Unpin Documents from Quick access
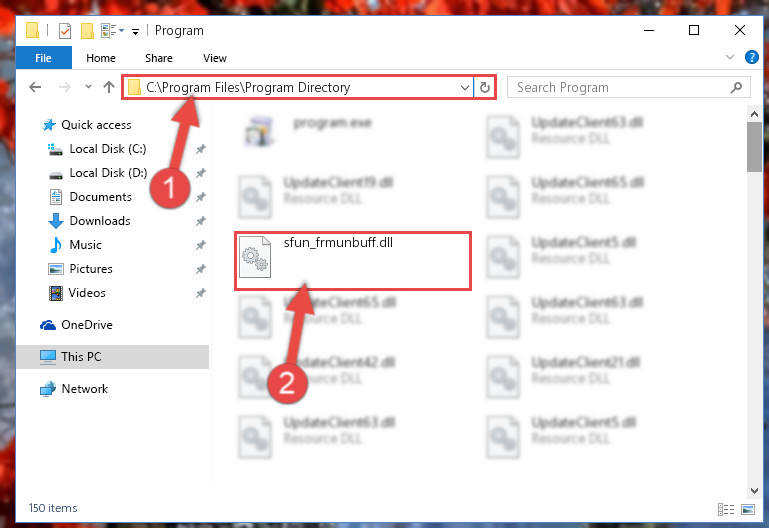Viewport: 769px width, 528px height. tap(201, 197)
